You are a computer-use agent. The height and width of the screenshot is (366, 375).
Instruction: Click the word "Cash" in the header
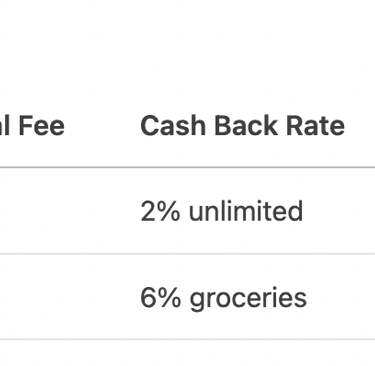pyautogui.click(x=173, y=126)
